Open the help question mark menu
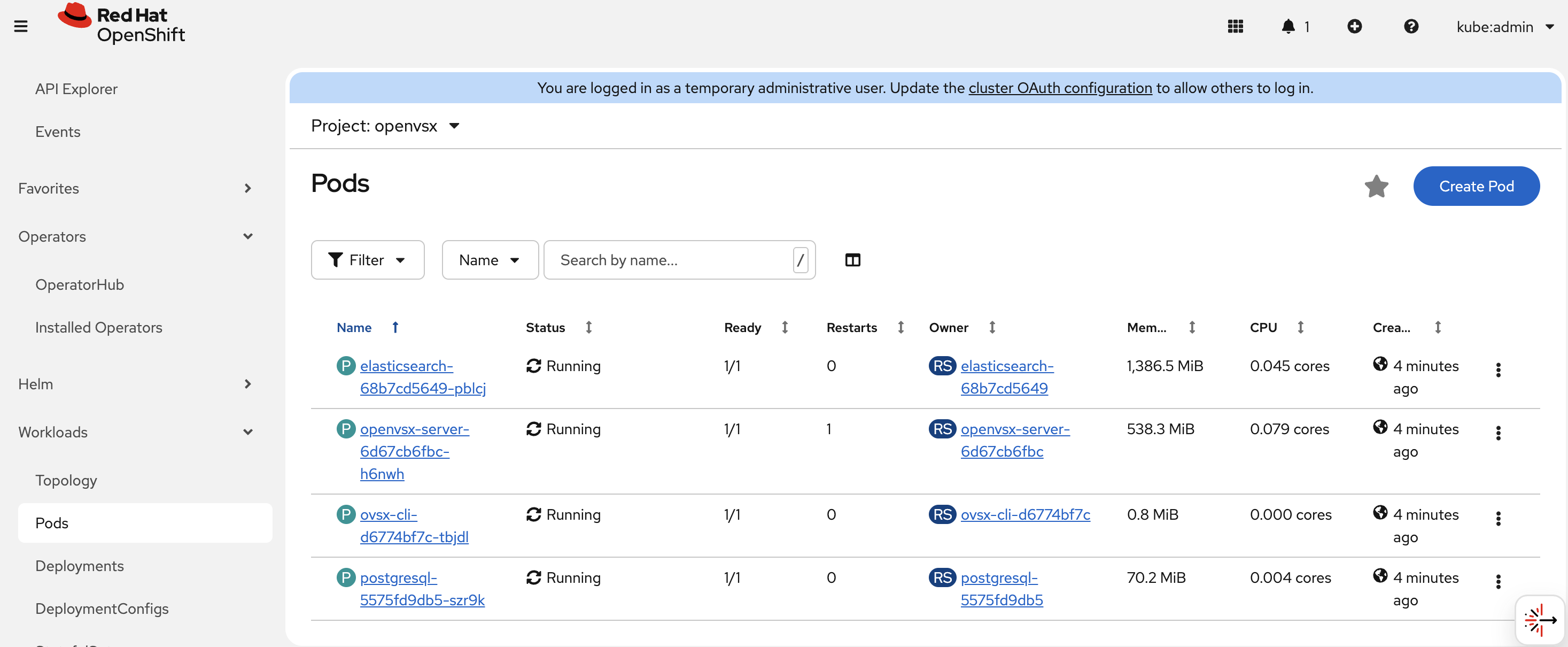 pyautogui.click(x=1411, y=26)
